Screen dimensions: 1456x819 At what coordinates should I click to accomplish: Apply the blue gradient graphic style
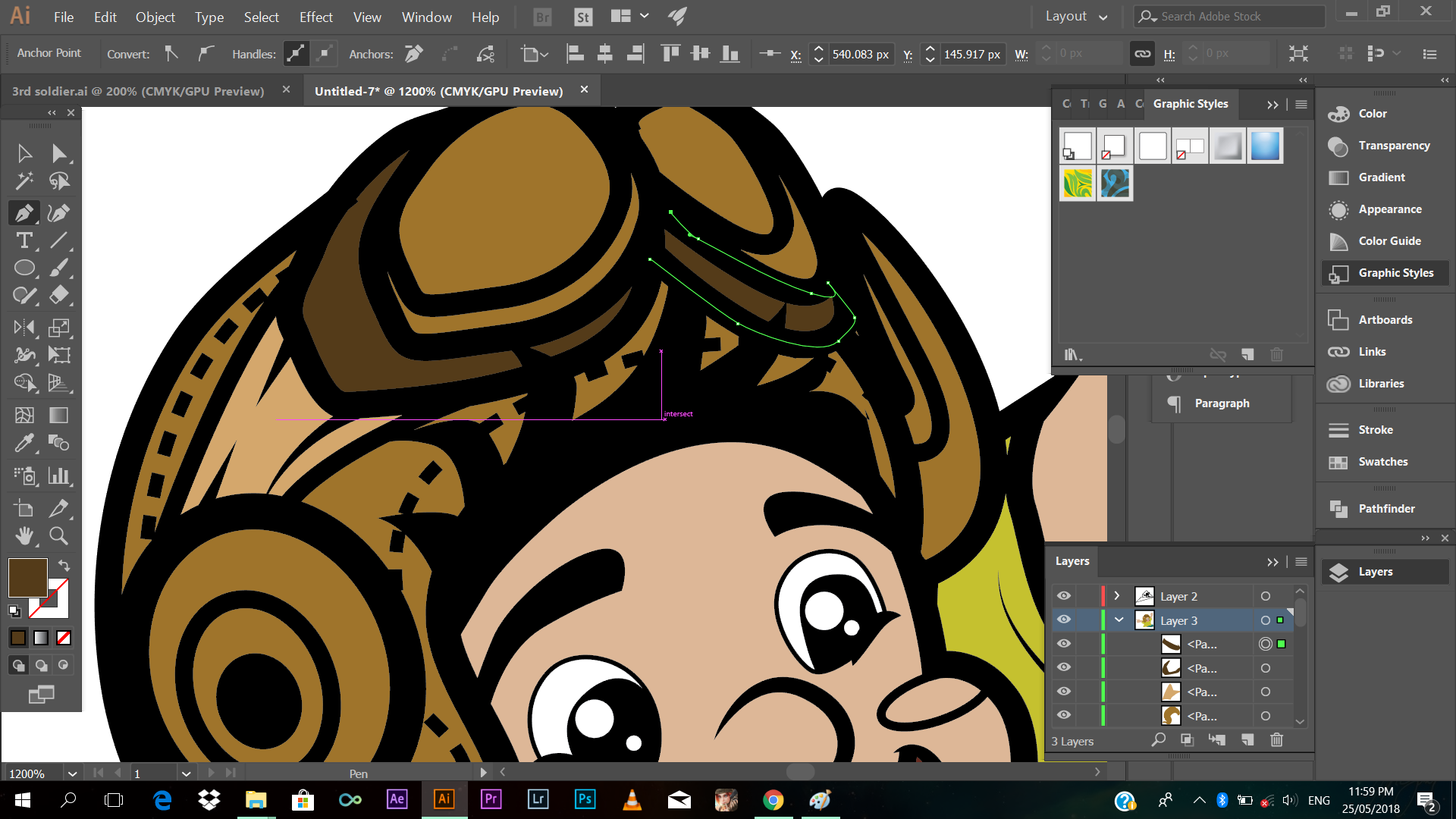[1265, 146]
